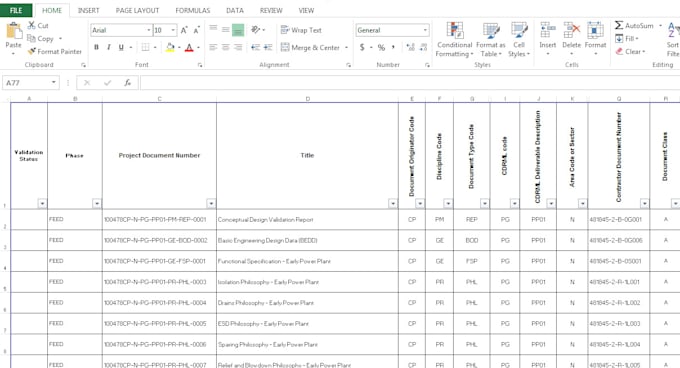Select the Middle Align icon

coord(226,29)
